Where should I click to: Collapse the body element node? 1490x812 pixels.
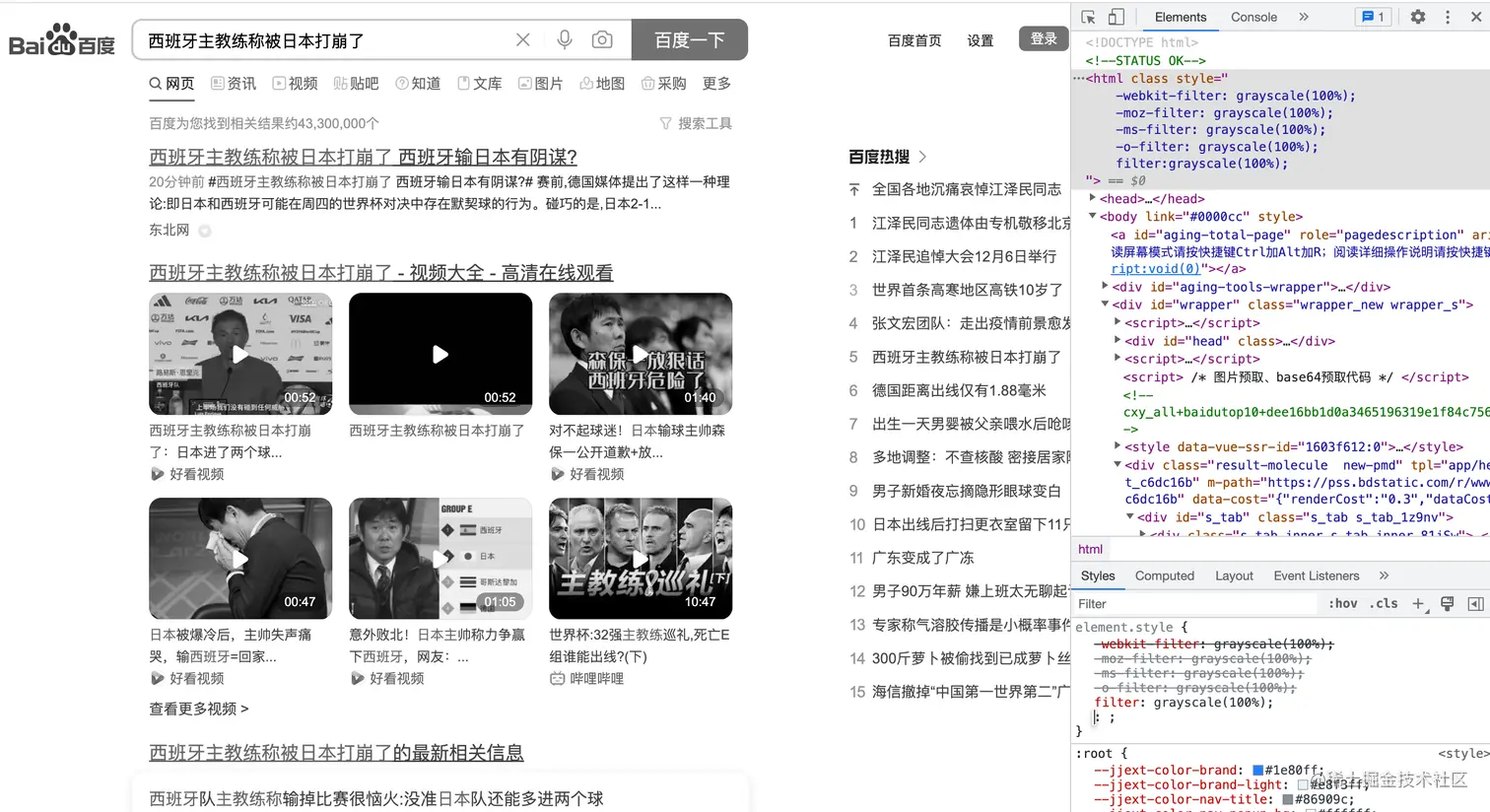(1092, 216)
